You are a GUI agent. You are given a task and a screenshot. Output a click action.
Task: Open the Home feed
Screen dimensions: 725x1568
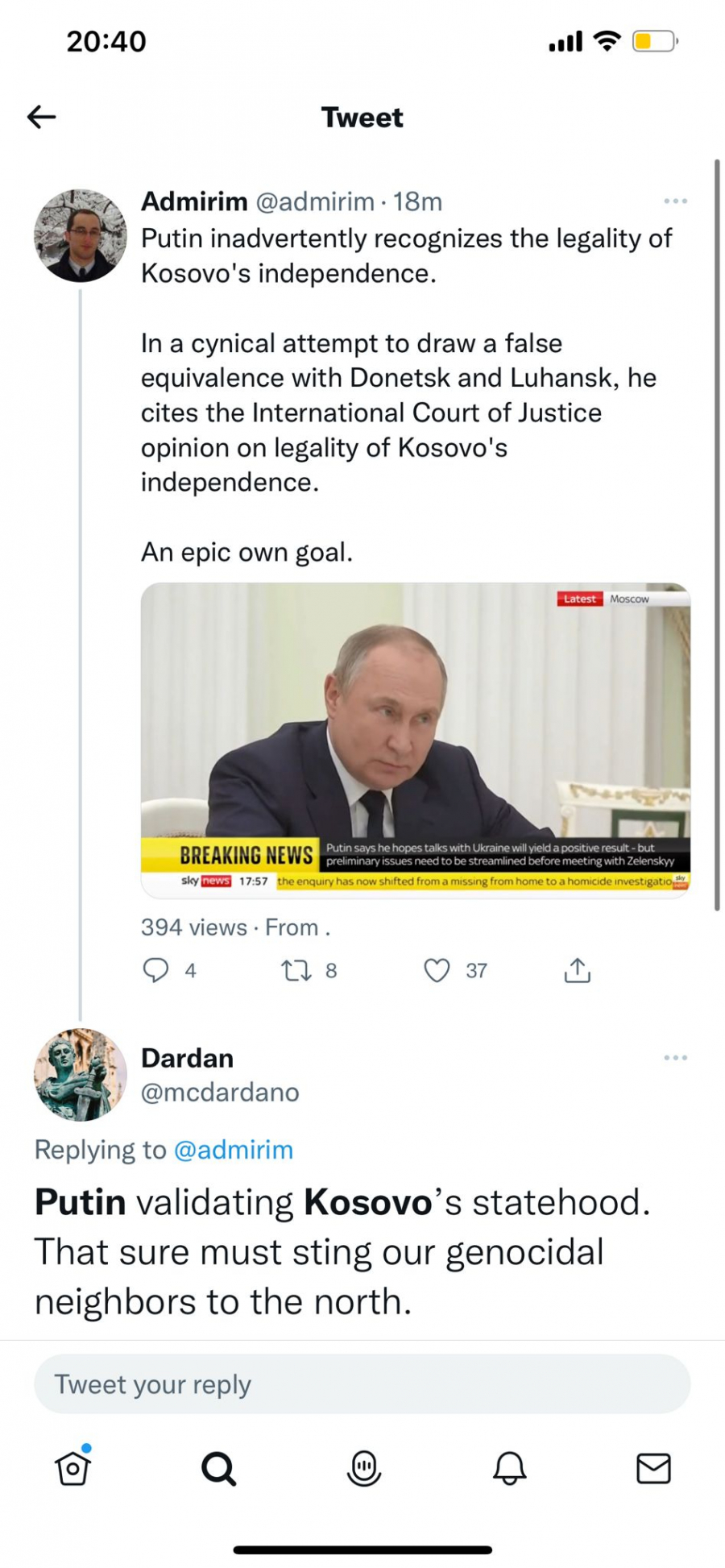click(x=72, y=1468)
